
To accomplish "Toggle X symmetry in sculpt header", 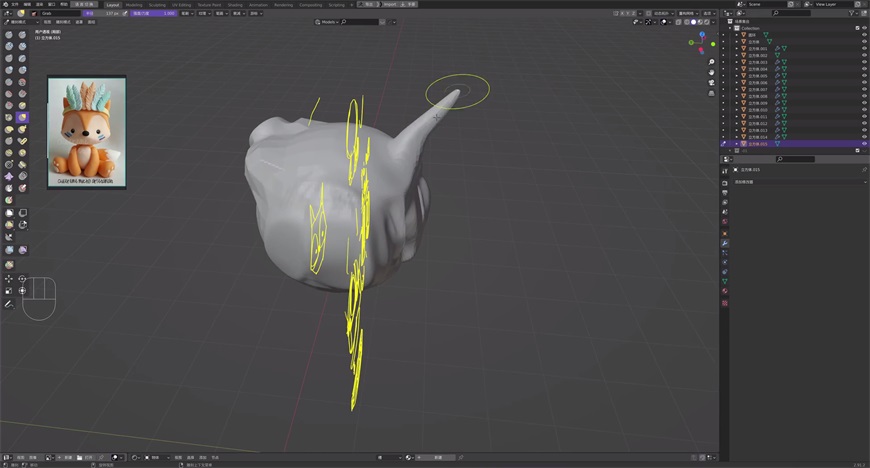I will pos(623,13).
